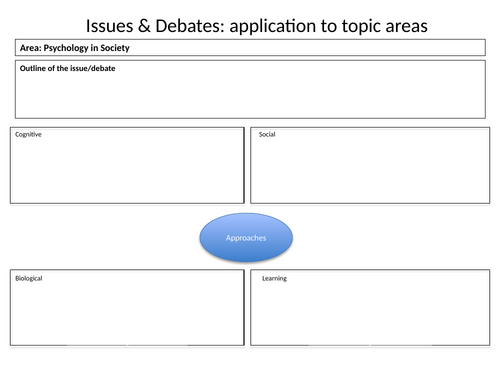Click the word Area in the top box
The height and width of the screenshot is (375, 500).
click(x=31, y=48)
